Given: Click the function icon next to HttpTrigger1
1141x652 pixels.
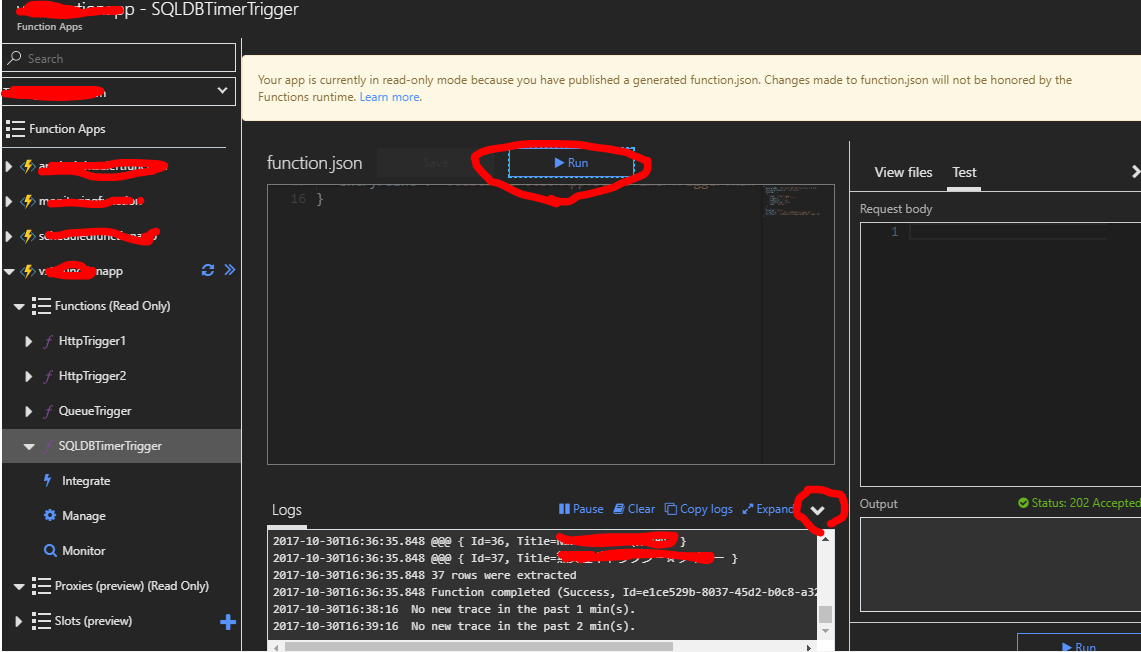Looking at the screenshot, I should [48, 341].
